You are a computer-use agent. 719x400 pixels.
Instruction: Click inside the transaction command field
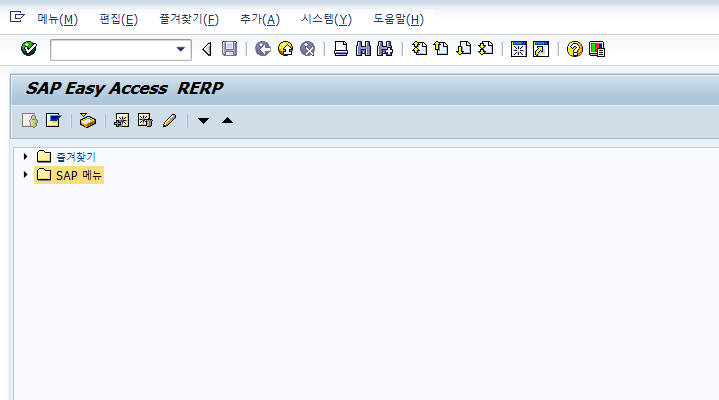[x=113, y=50]
